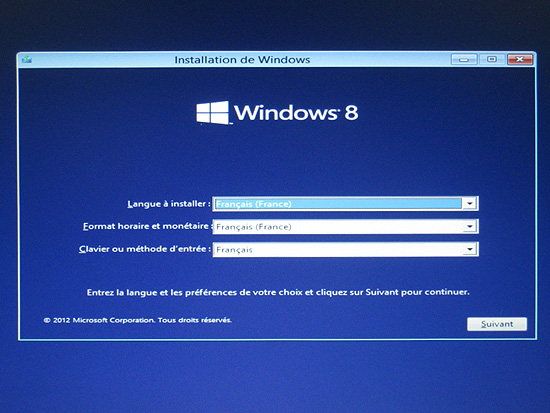Expand the Clavier ou méthode d'entrée arrow
This screenshot has width=550, height=413.
tap(470, 249)
